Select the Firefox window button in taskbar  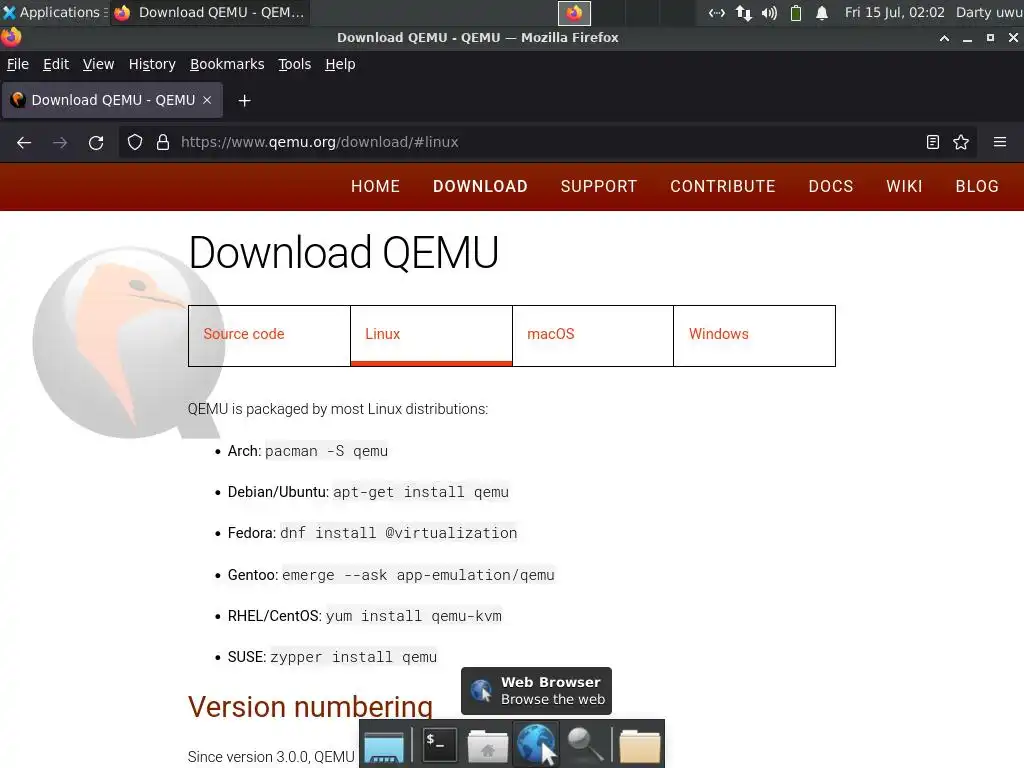click(210, 12)
